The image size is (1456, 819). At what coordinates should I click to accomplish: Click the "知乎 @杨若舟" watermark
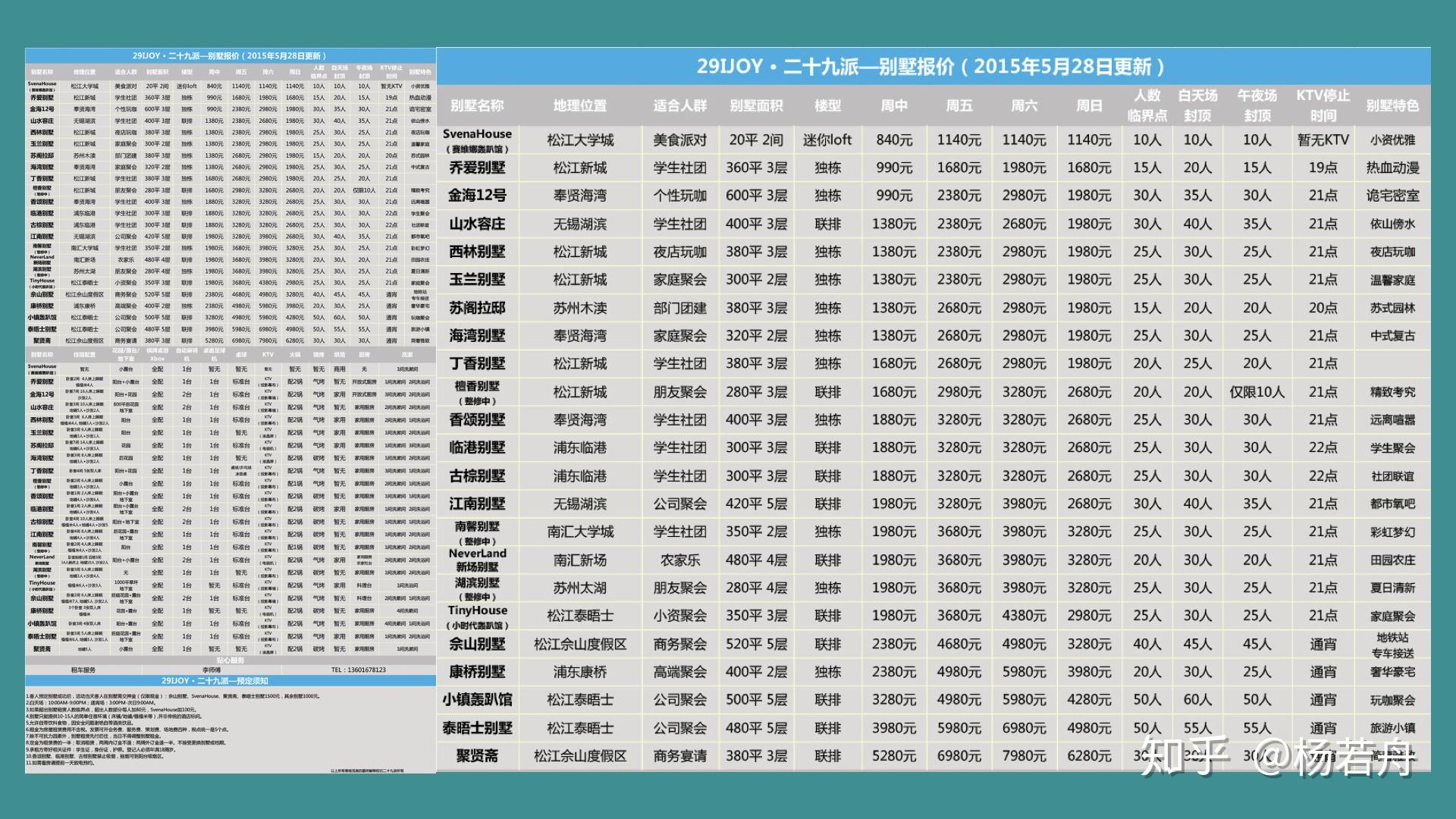(1278, 757)
